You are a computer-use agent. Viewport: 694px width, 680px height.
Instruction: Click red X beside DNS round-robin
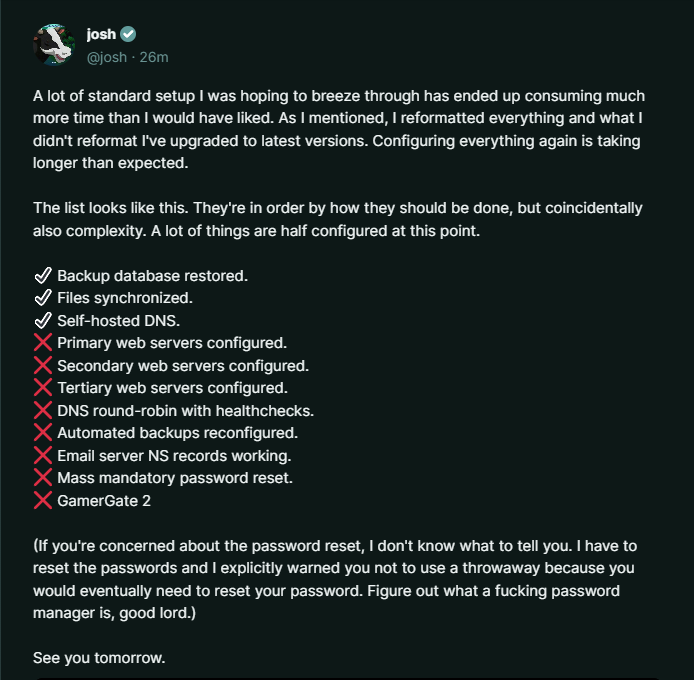tap(43, 410)
